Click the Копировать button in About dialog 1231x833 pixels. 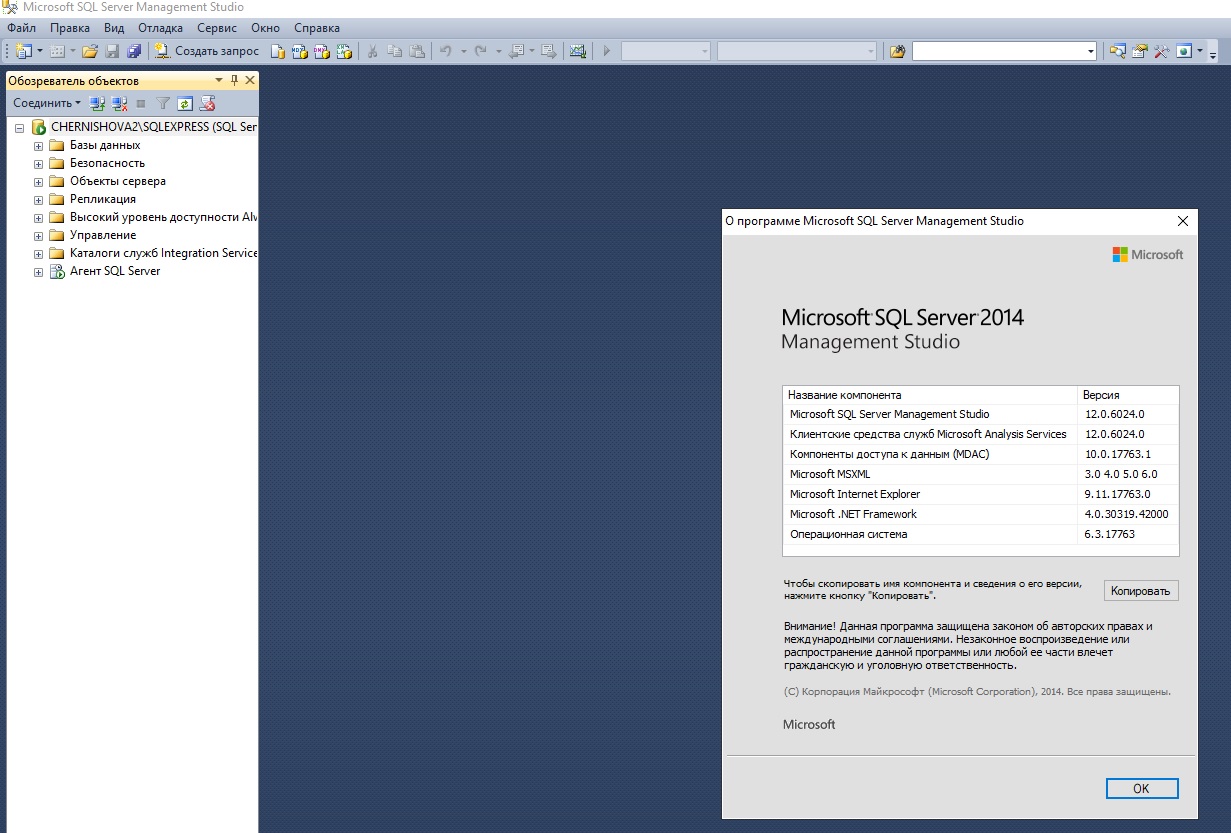click(1140, 591)
